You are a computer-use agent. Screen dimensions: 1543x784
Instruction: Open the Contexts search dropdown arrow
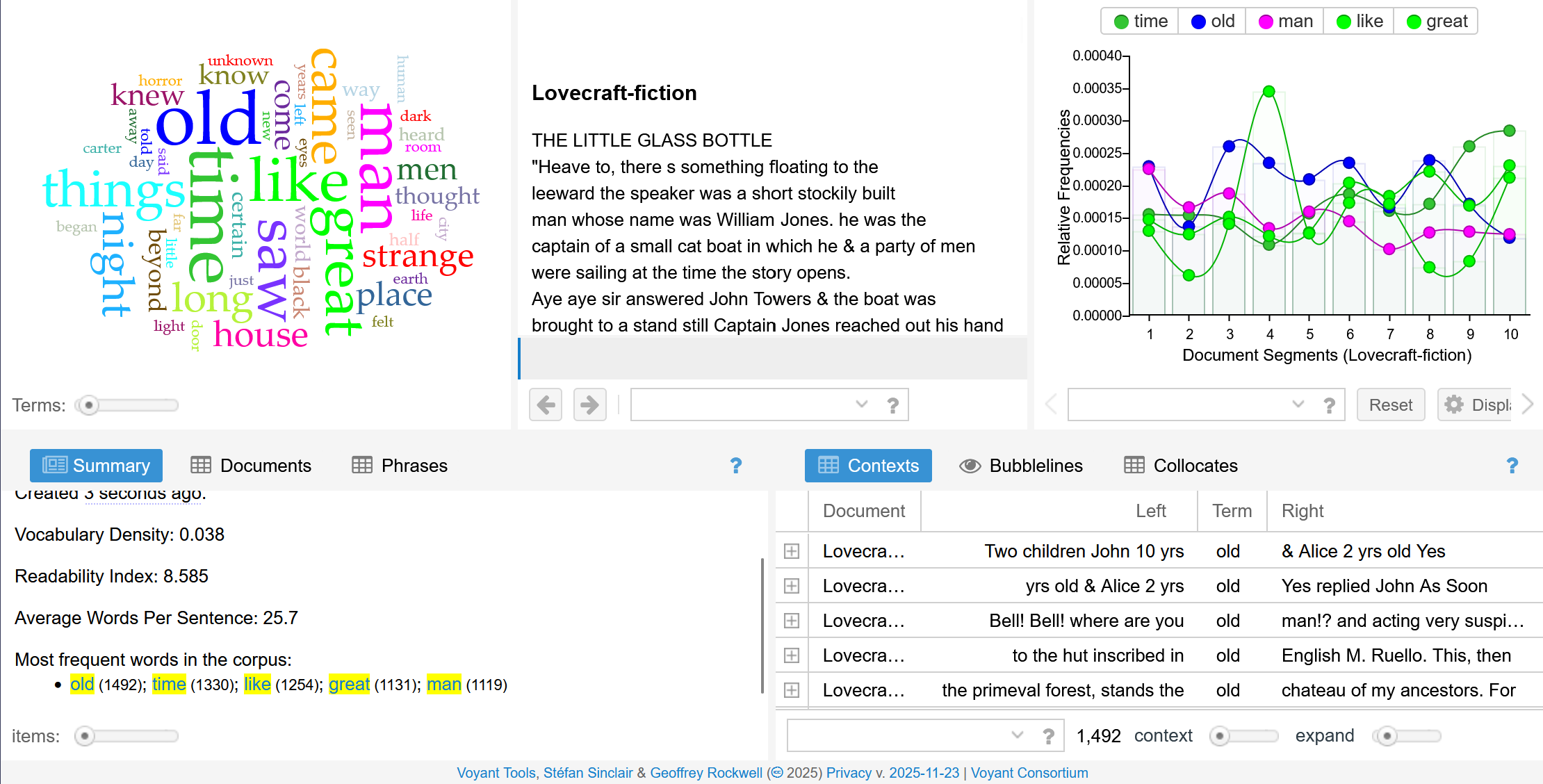coord(1017,735)
